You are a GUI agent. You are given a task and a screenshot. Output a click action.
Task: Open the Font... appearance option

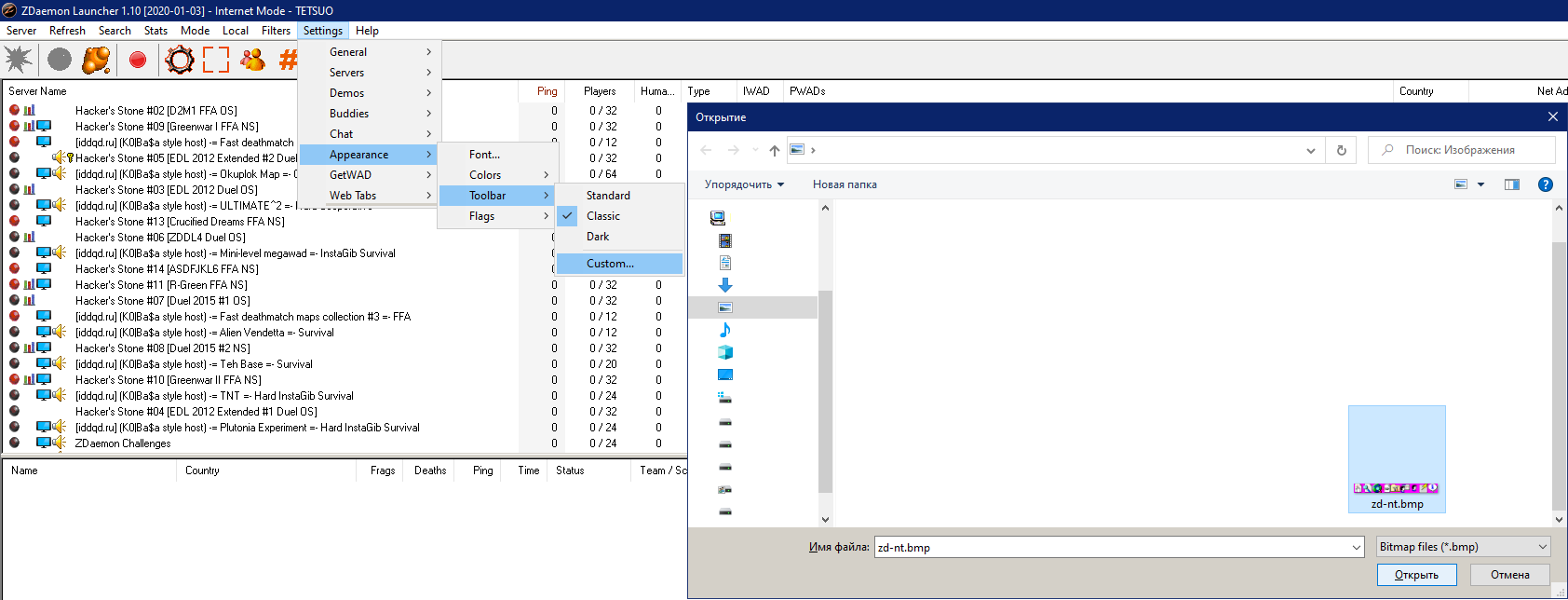coord(497,155)
